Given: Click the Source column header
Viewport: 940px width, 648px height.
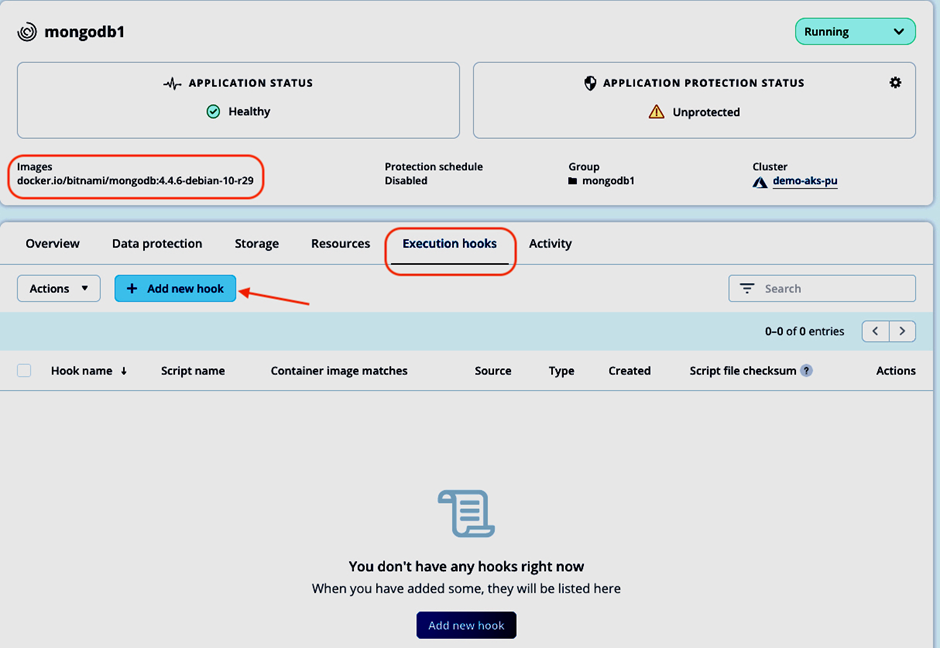Looking at the screenshot, I should [493, 371].
